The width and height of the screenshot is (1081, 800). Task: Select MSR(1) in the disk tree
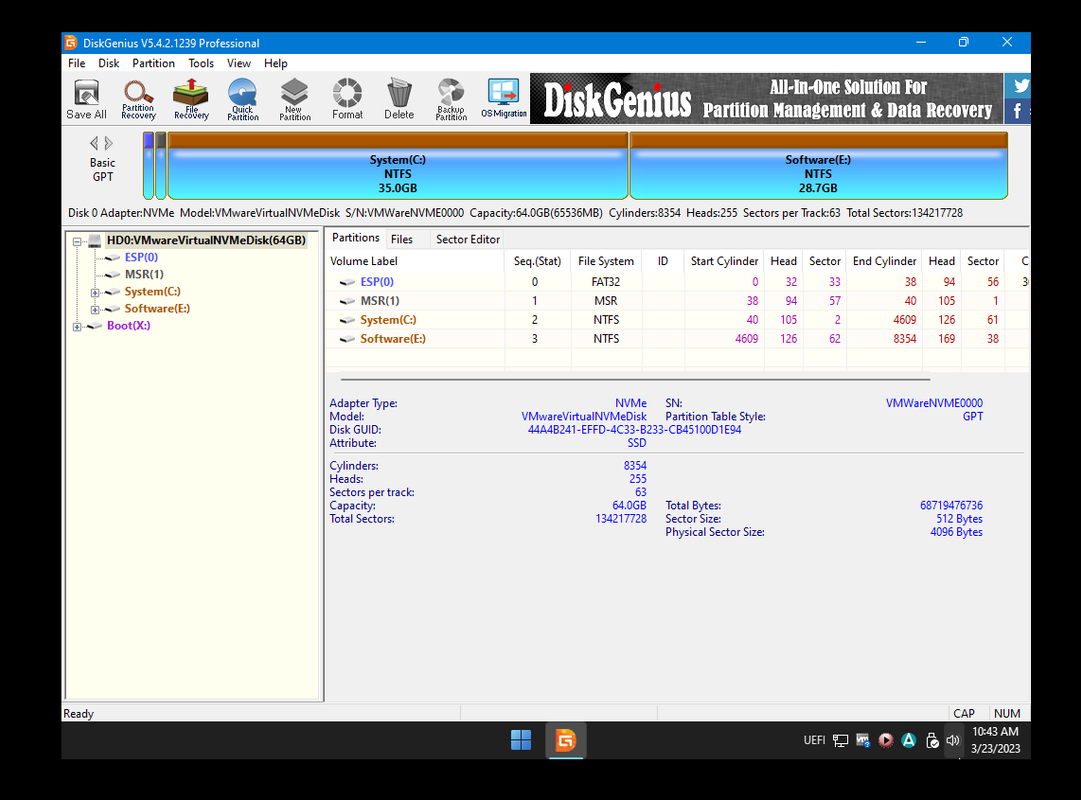(x=143, y=274)
